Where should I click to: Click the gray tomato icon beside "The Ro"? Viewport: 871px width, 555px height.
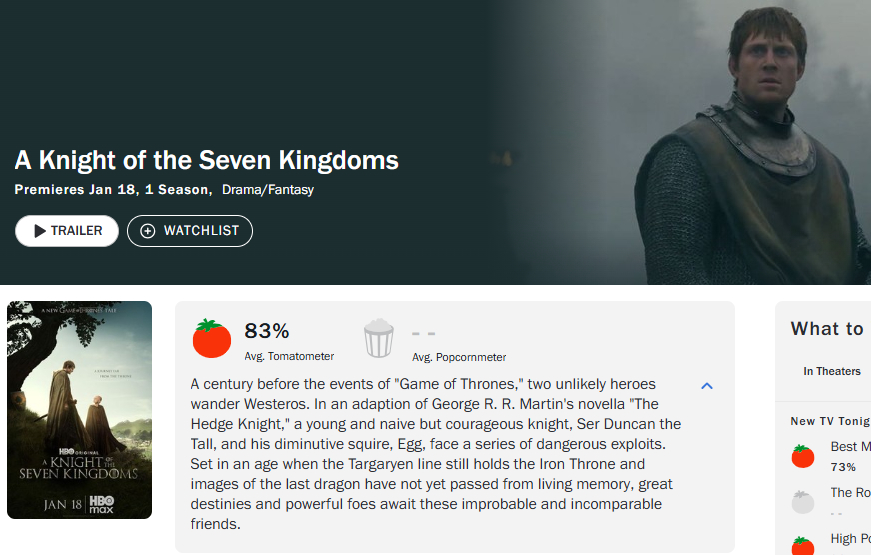[803, 502]
